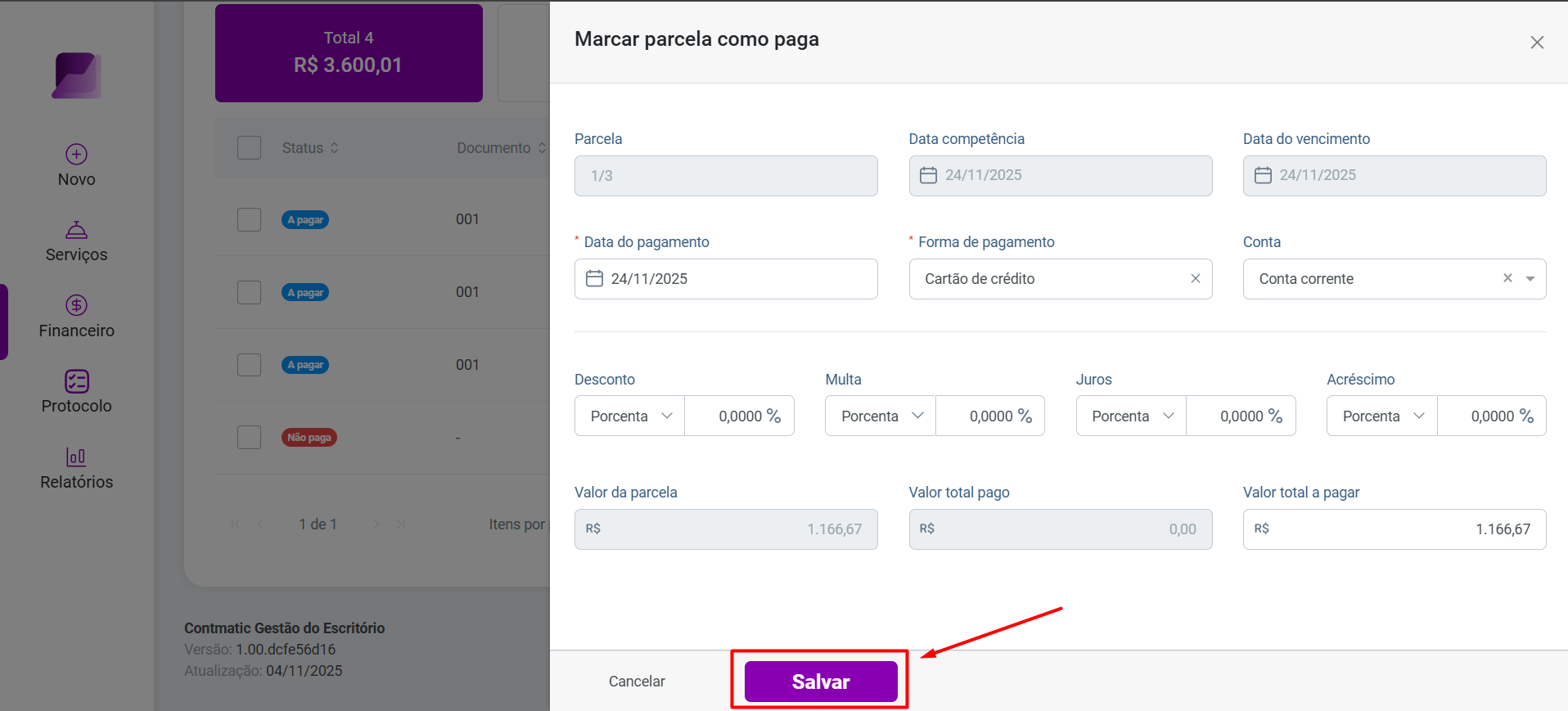Click the Valor total pago field
Screen dimensions: 1568x711
tap(1061, 529)
